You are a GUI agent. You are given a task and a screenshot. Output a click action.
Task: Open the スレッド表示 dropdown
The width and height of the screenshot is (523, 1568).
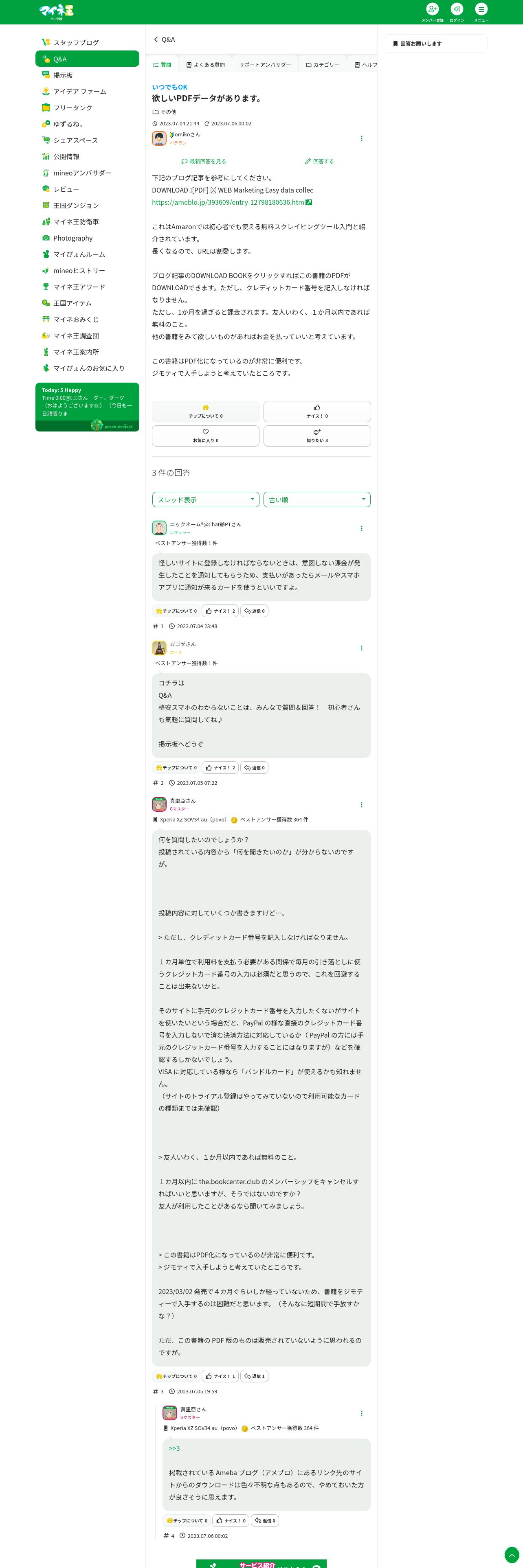(206, 500)
